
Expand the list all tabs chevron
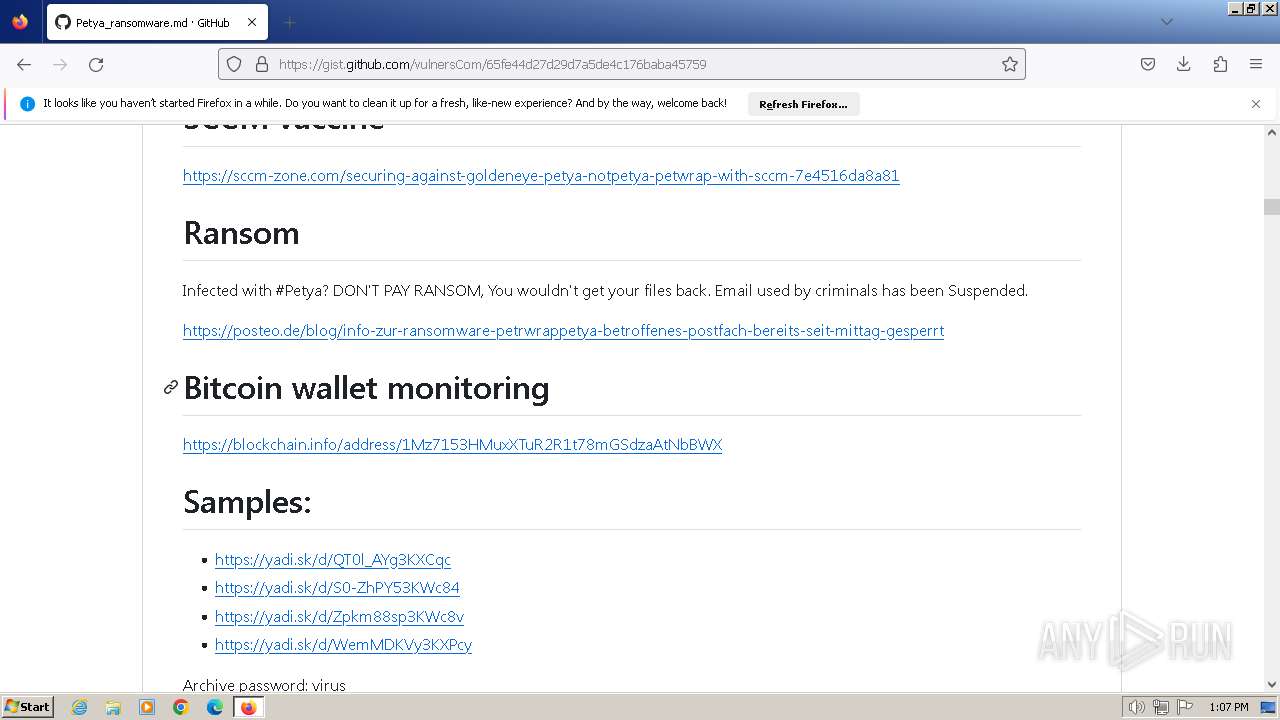click(x=1166, y=22)
